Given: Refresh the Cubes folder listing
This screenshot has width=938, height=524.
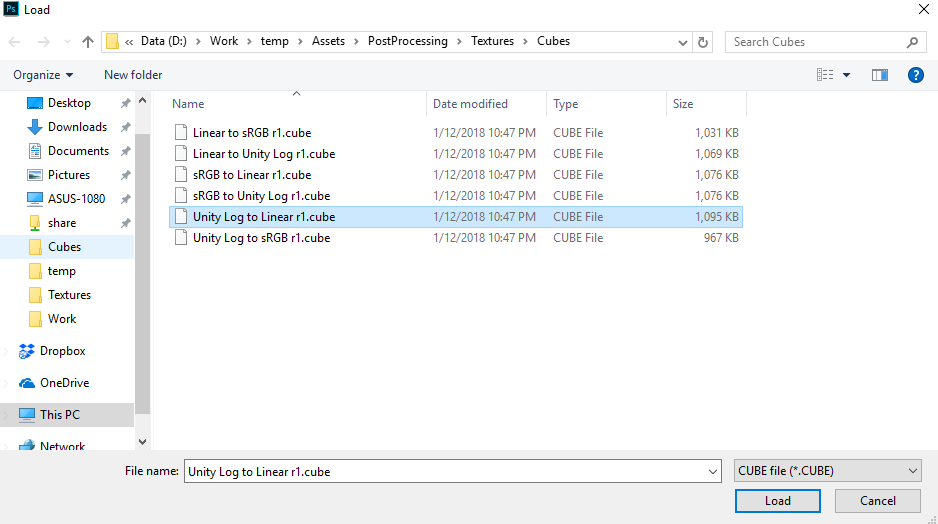Looking at the screenshot, I should [704, 42].
